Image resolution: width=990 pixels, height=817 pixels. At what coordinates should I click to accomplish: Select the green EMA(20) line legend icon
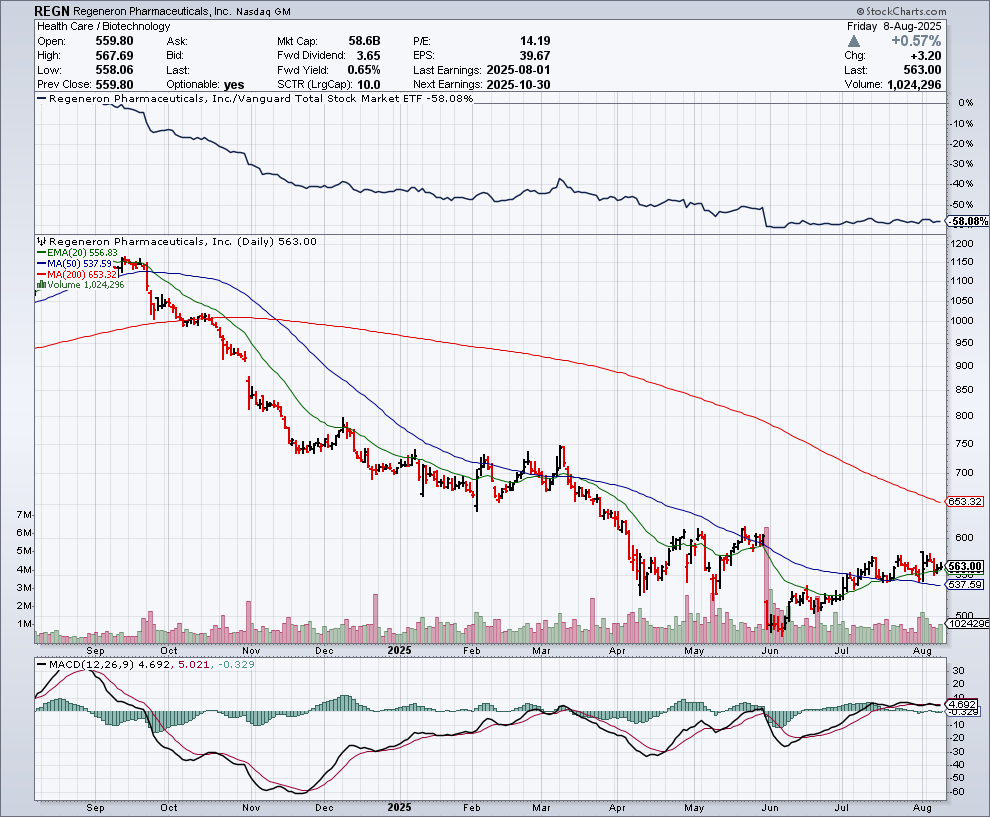42,252
